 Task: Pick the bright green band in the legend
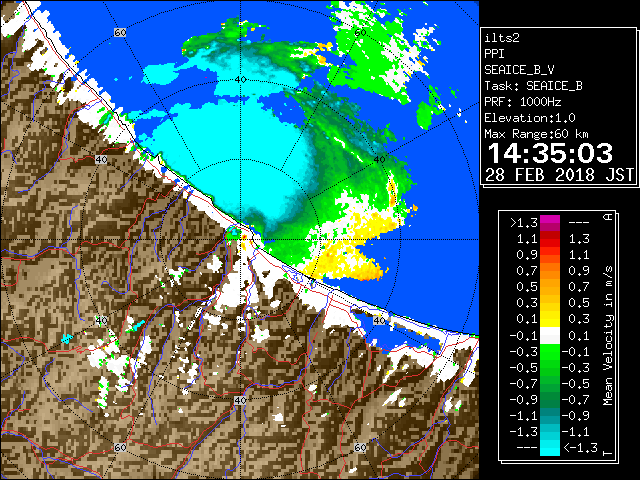(x=550, y=352)
